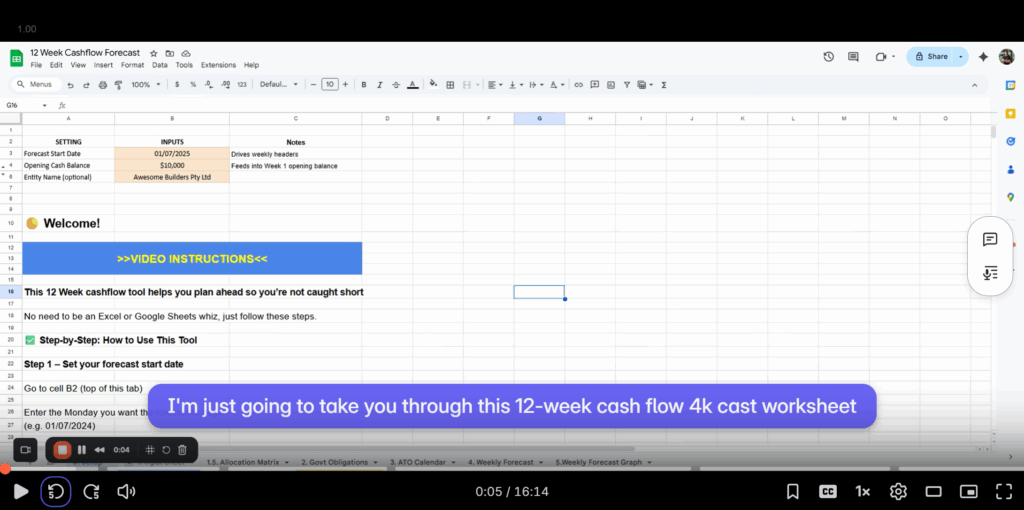Click the VIDEO INSTRUCTIONS link banner

pyautogui.click(x=192, y=259)
